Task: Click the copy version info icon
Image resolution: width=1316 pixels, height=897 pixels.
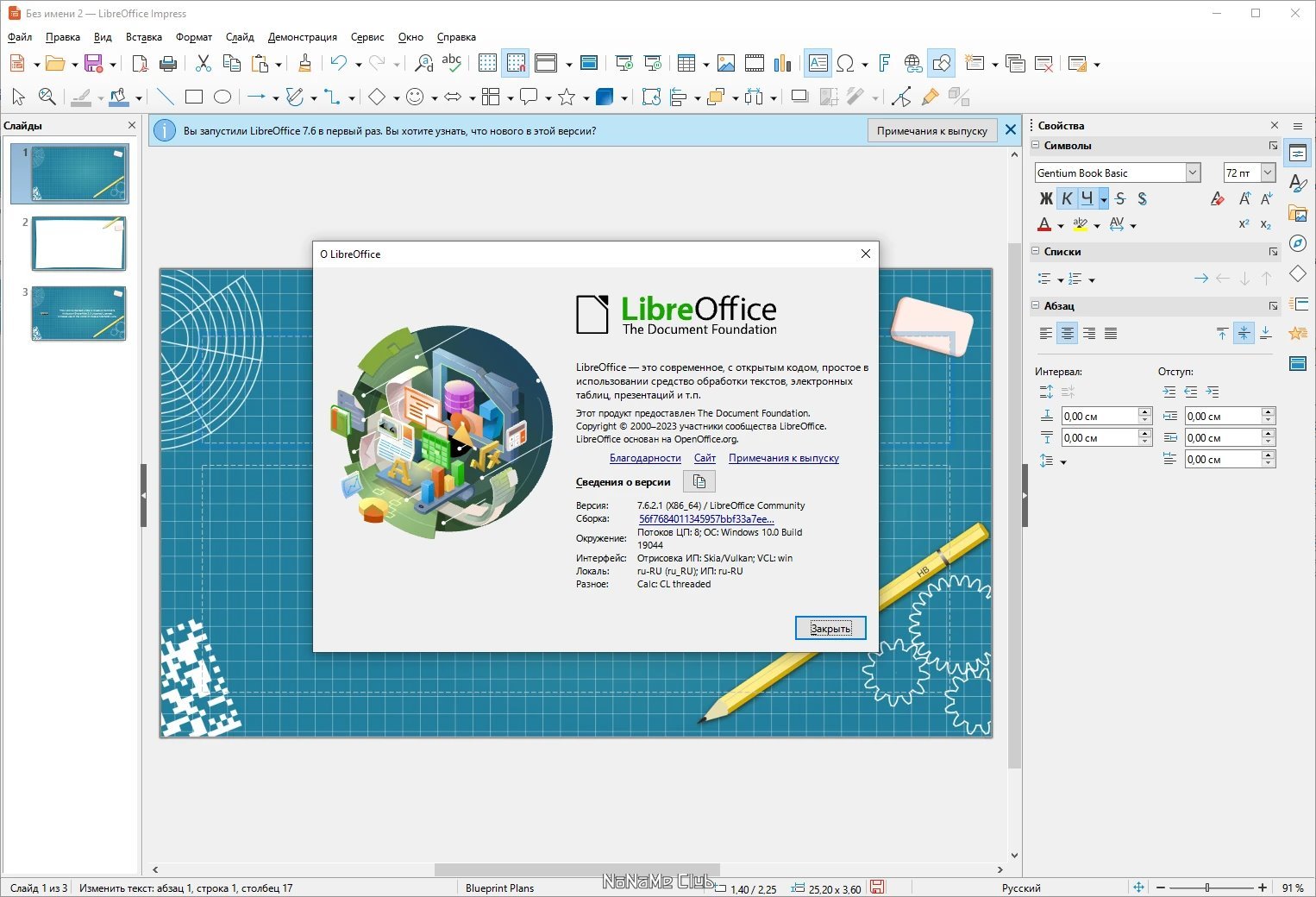Action: (x=699, y=482)
